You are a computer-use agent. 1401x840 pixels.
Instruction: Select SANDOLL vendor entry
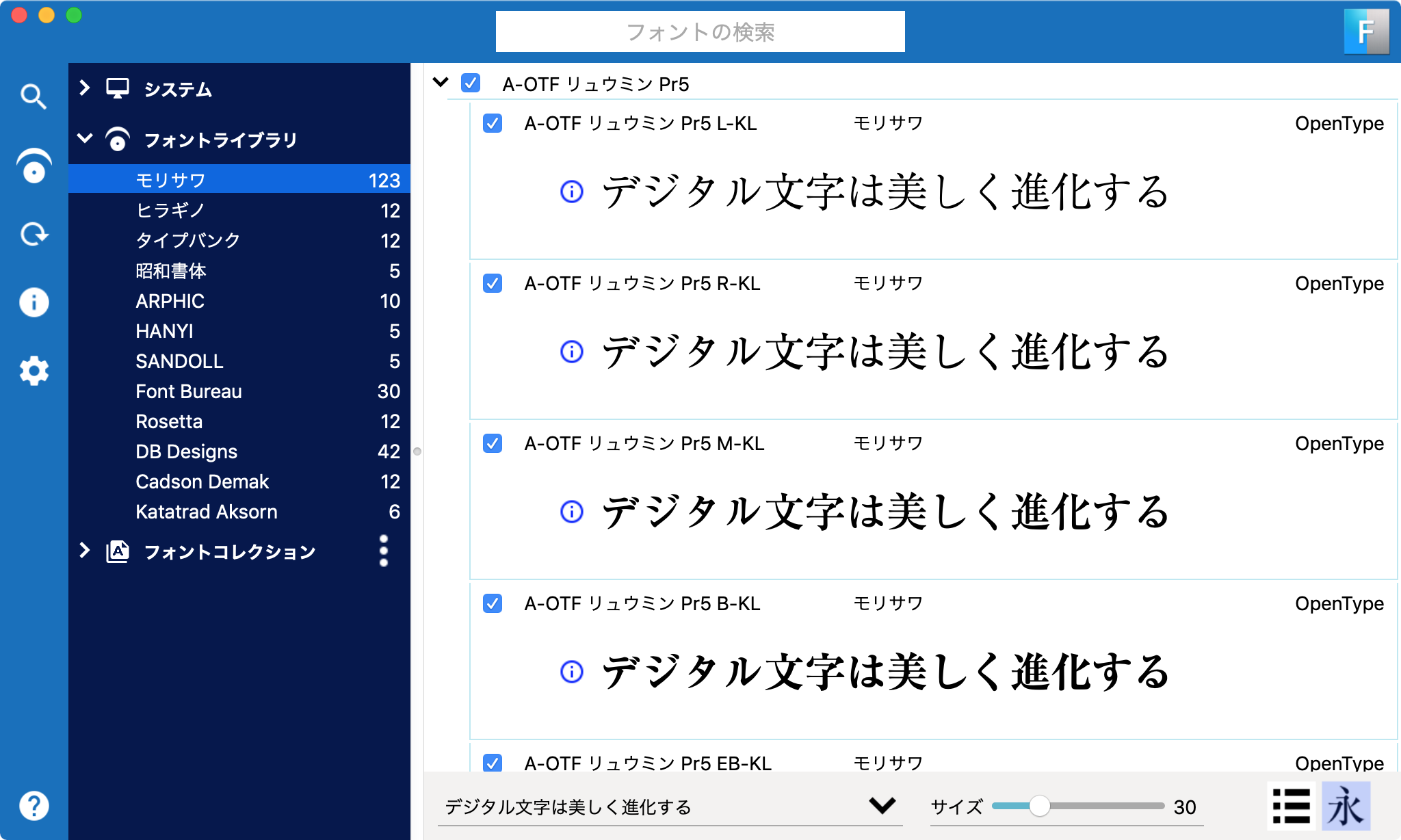[239, 360]
